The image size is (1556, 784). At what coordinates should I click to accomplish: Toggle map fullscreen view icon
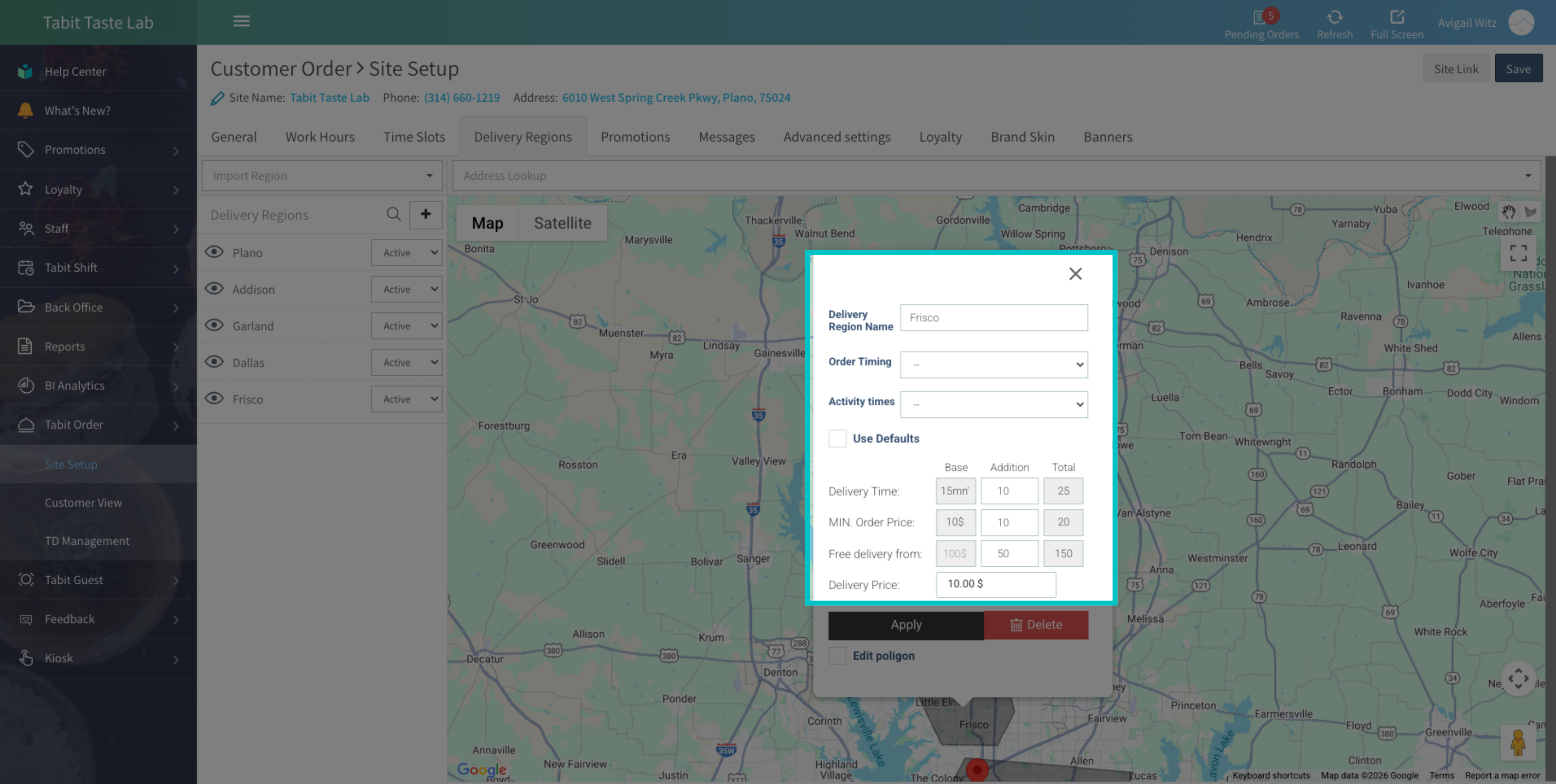pos(1518,252)
